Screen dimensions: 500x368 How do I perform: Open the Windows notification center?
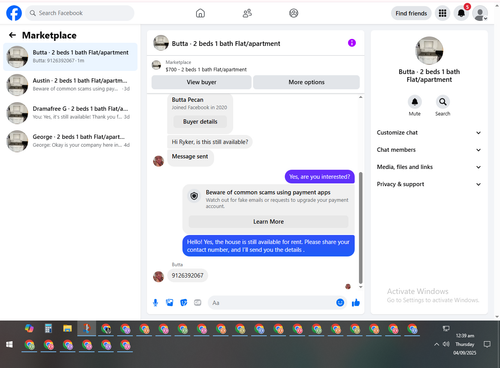487,344
